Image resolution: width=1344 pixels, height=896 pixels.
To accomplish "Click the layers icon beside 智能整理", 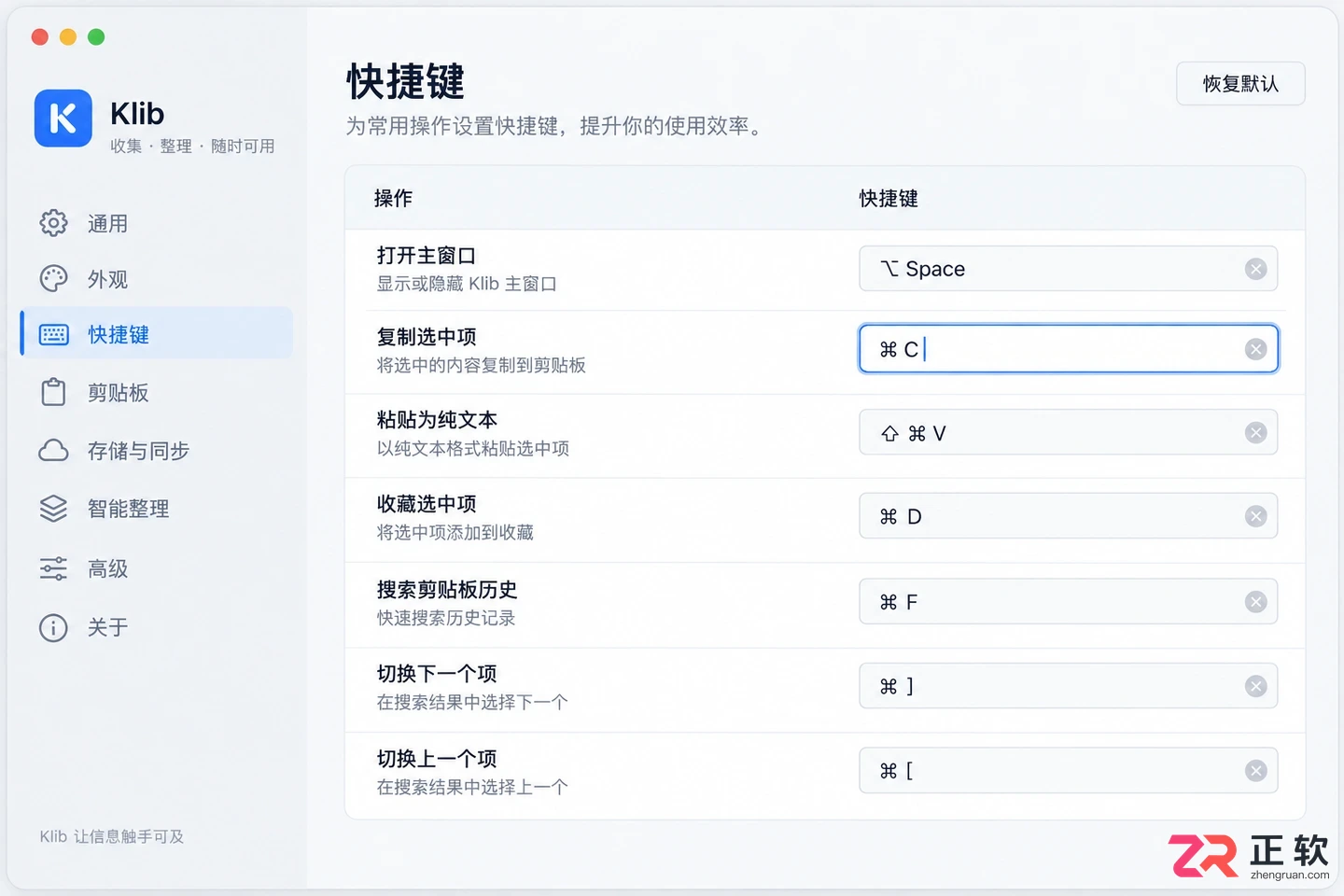I will (53, 509).
